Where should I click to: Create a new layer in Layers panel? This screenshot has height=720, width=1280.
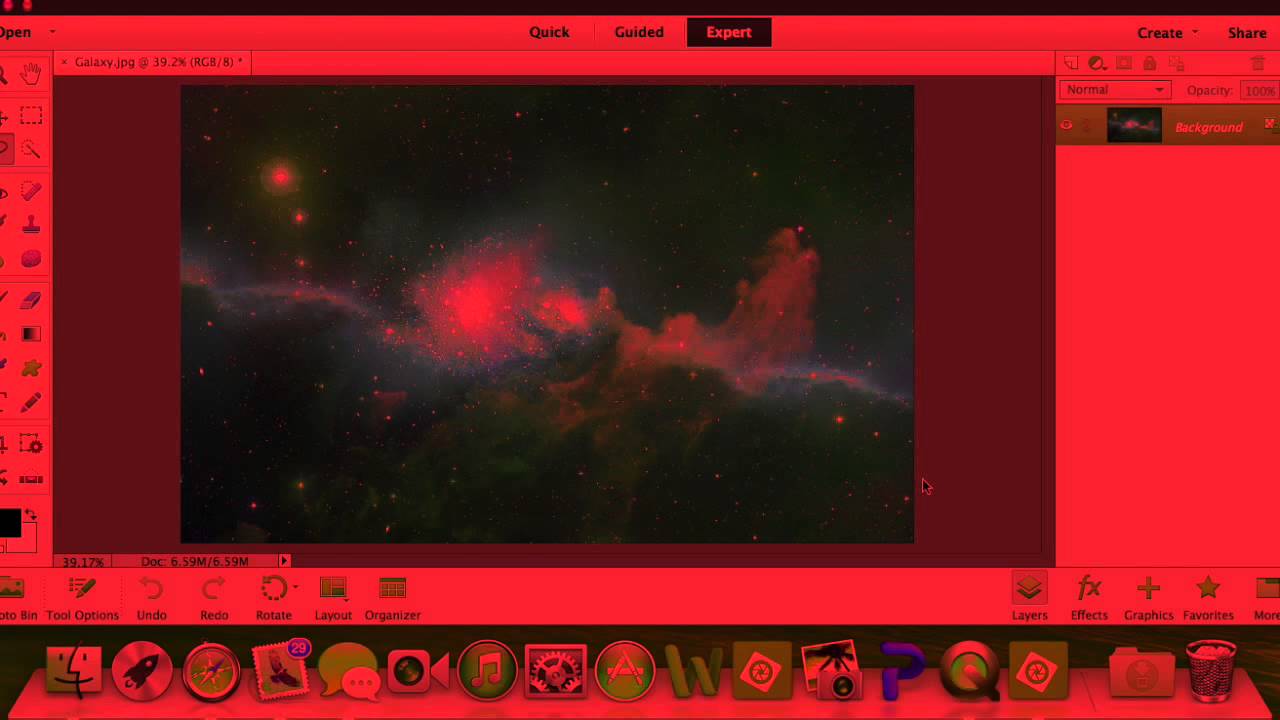coord(1071,63)
